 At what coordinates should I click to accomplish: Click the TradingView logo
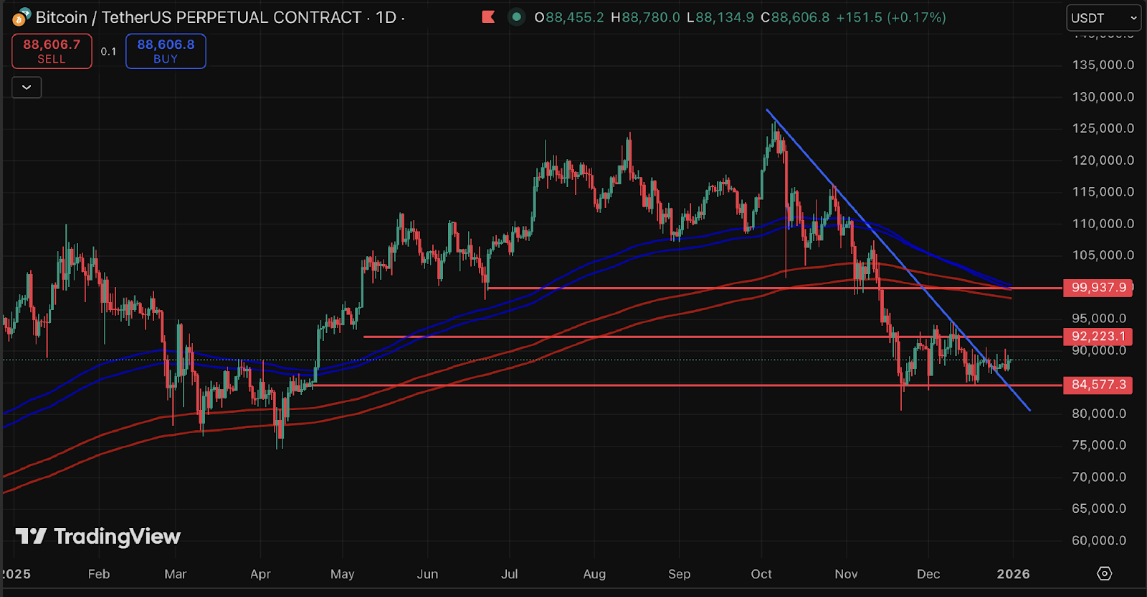coord(98,537)
